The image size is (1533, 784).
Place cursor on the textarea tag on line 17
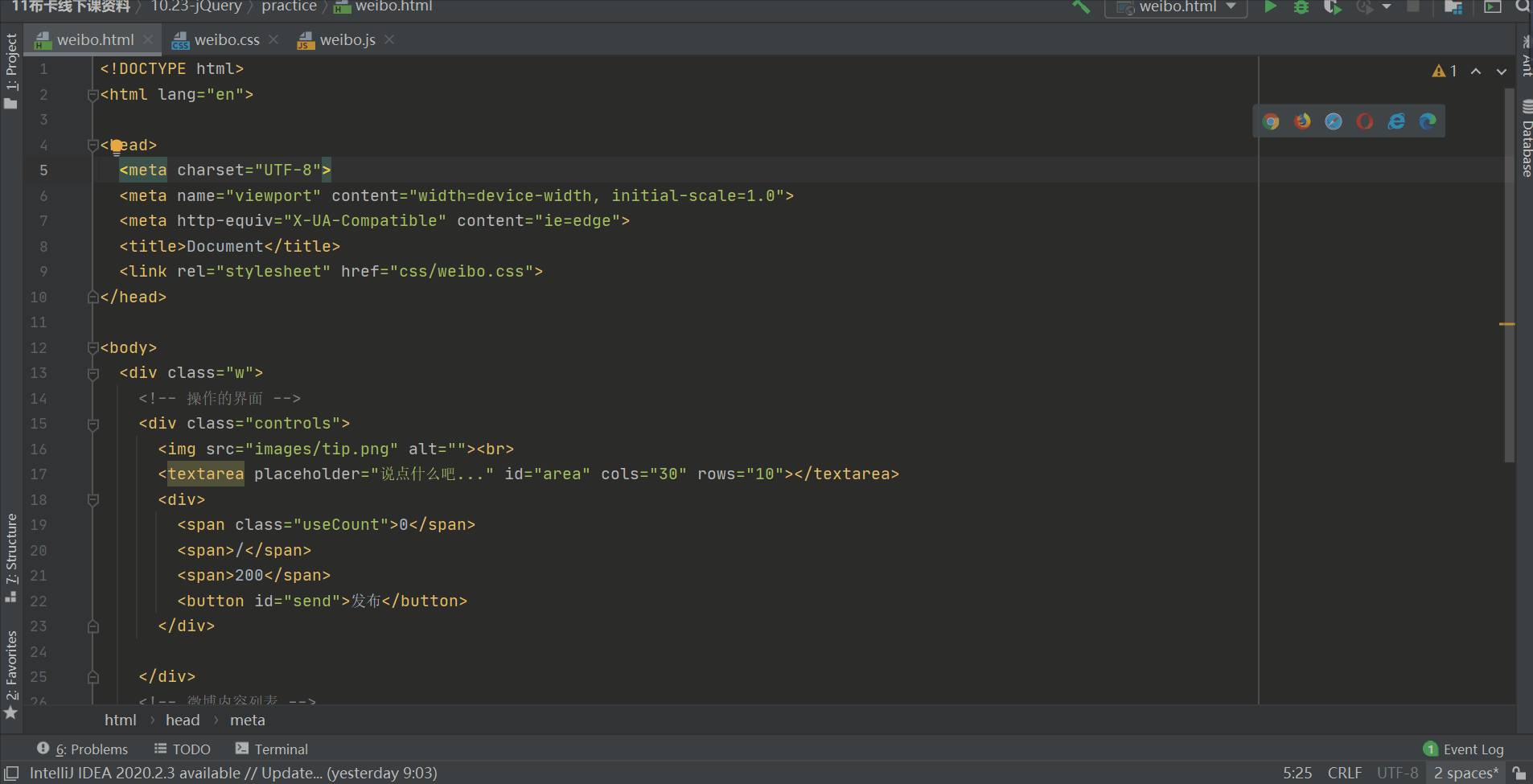click(x=206, y=474)
